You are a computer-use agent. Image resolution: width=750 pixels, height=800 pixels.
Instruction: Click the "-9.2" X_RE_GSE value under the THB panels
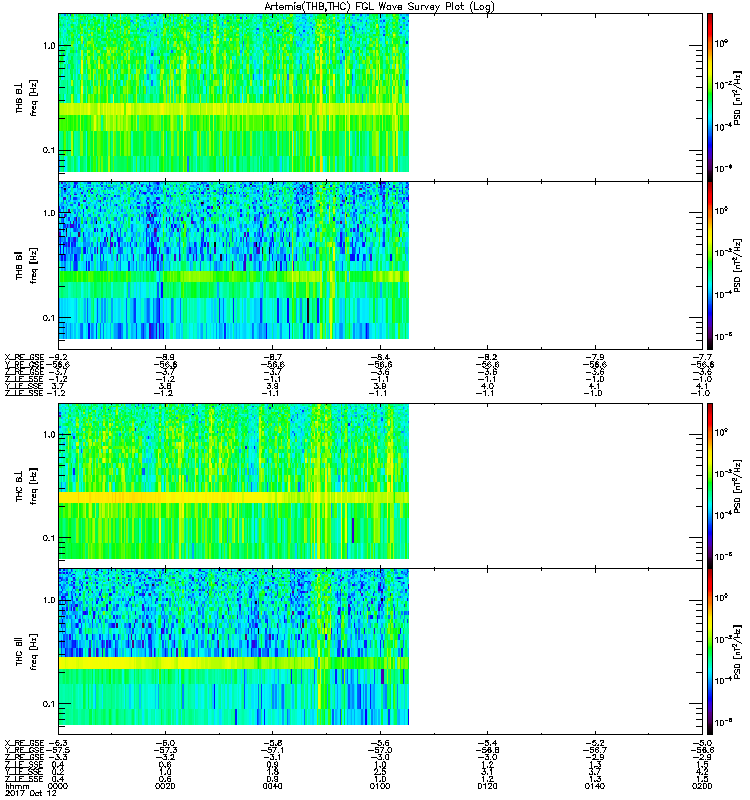[x=58, y=358]
